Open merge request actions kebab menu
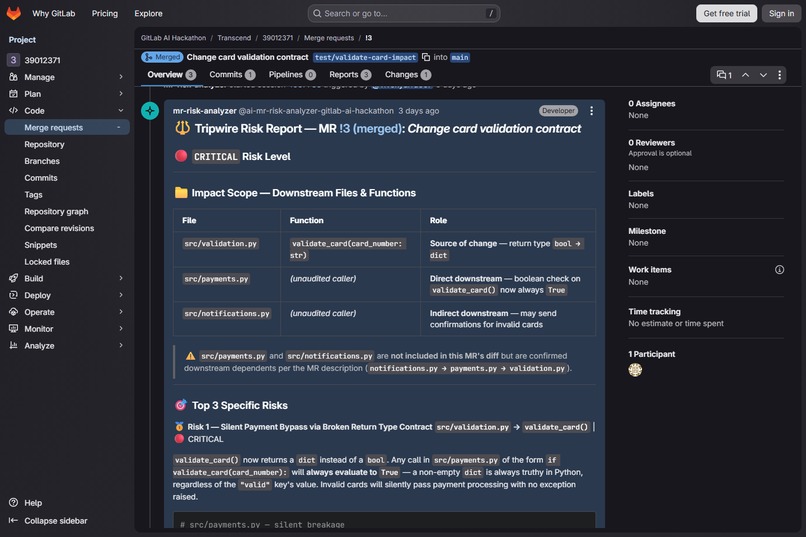Screen dimensions: 806x537 (779, 75)
